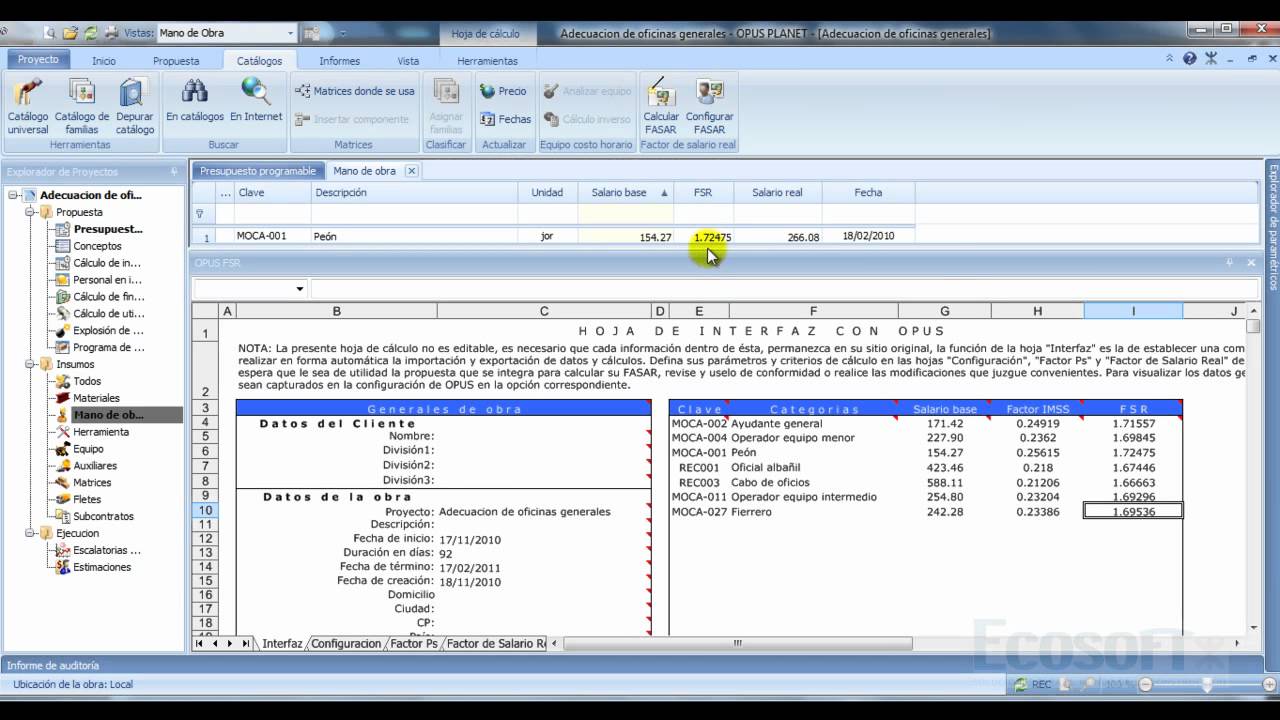The image size is (1280, 720).
Task: Sort by Salario base column header
Action: tap(626, 193)
